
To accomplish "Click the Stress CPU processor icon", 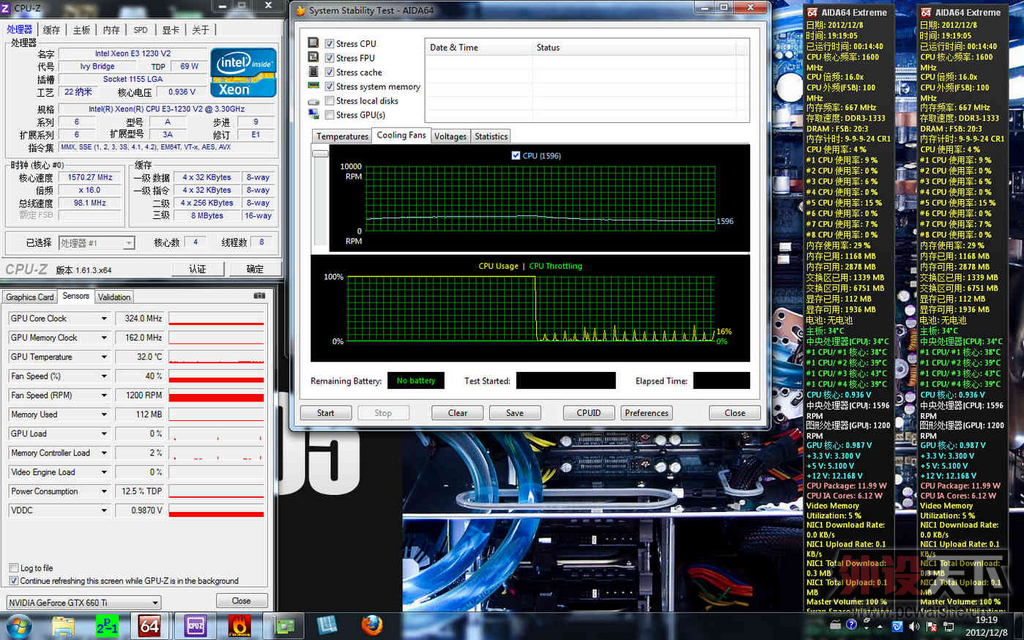I will 313,43.
